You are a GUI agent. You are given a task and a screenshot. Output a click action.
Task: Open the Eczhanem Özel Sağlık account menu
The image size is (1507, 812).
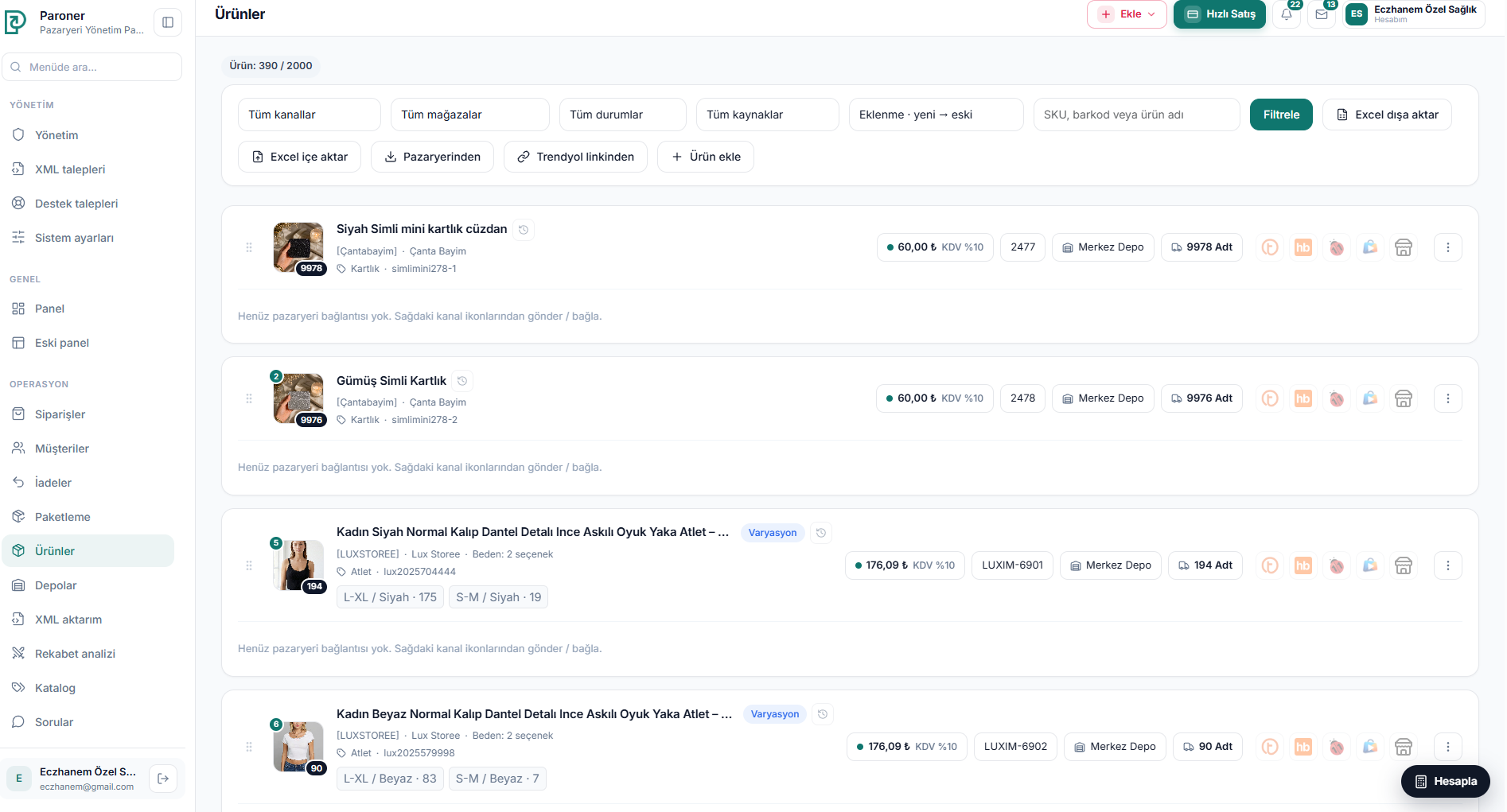tap(1414, 14)
